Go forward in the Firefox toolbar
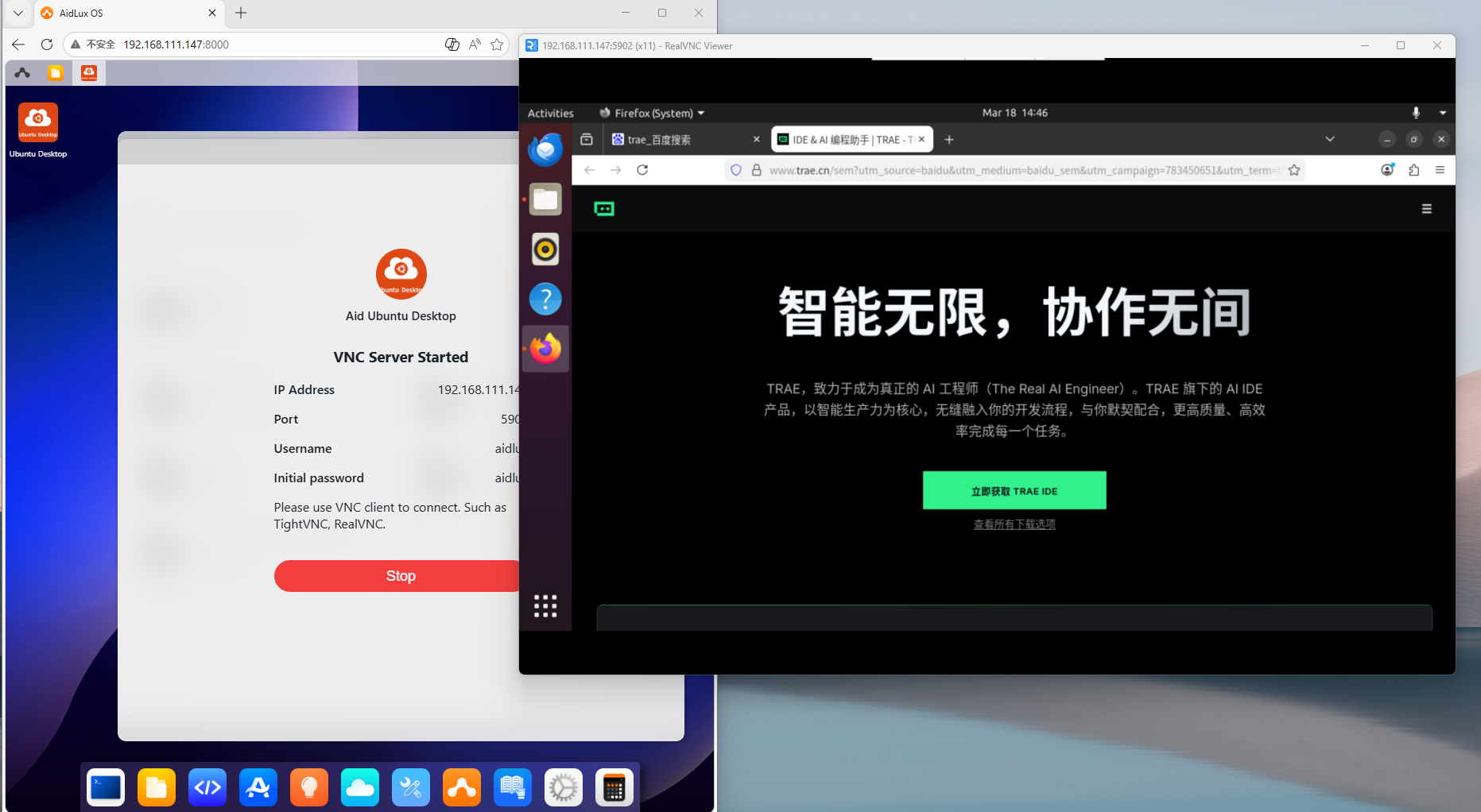The height and width of the screenshot is (812, 1481). coord(615,170)
